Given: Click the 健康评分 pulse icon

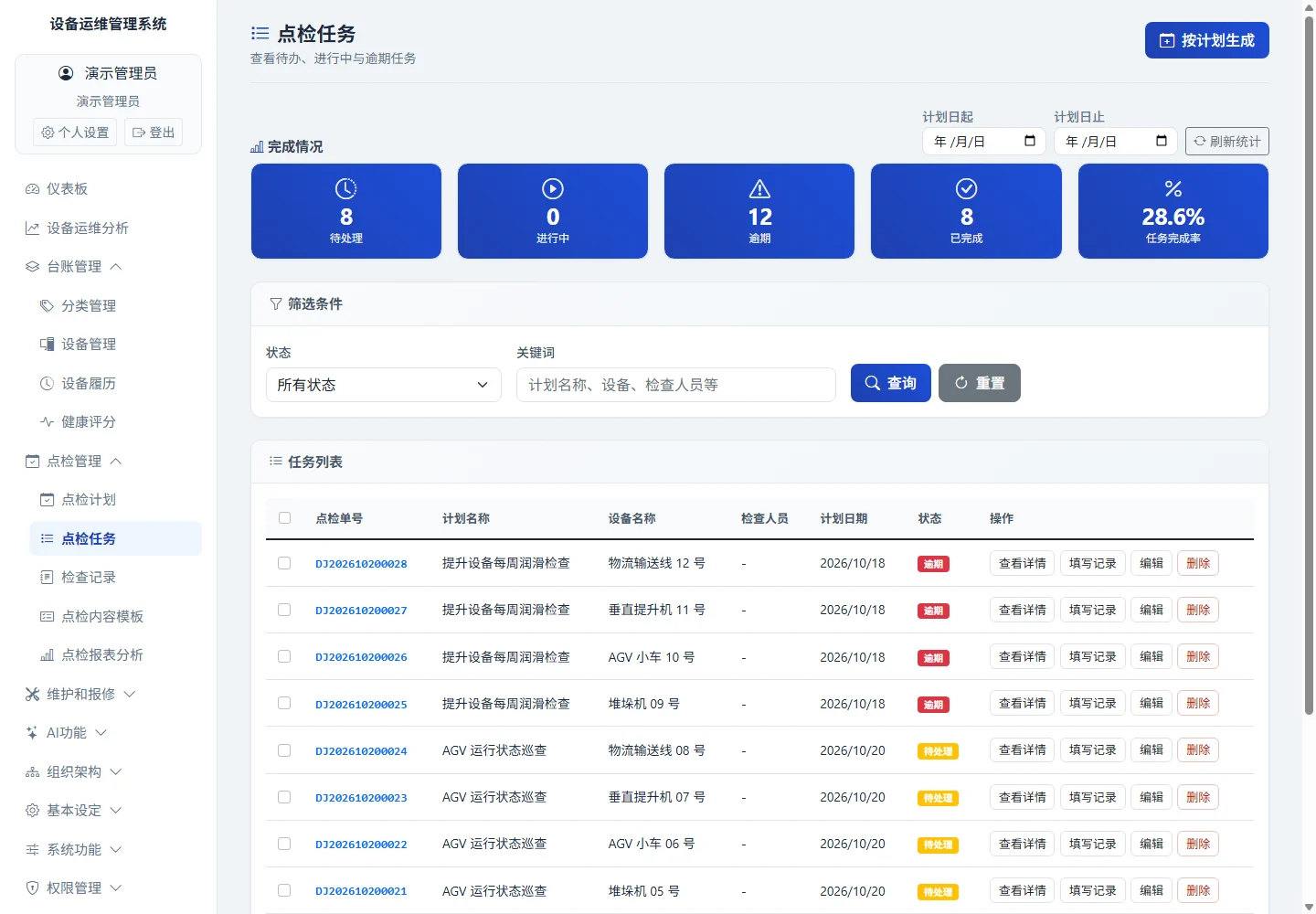Looking at the screenshot, I should point(47,422).
